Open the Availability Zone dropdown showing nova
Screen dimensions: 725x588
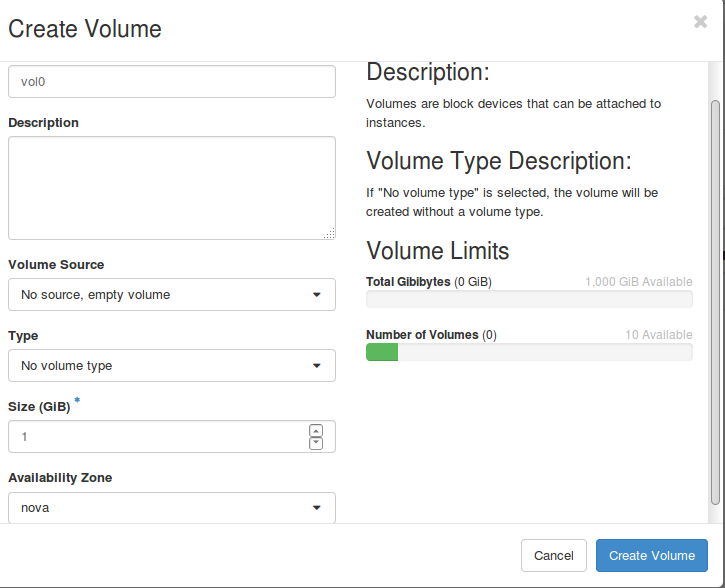click(172, 508)
